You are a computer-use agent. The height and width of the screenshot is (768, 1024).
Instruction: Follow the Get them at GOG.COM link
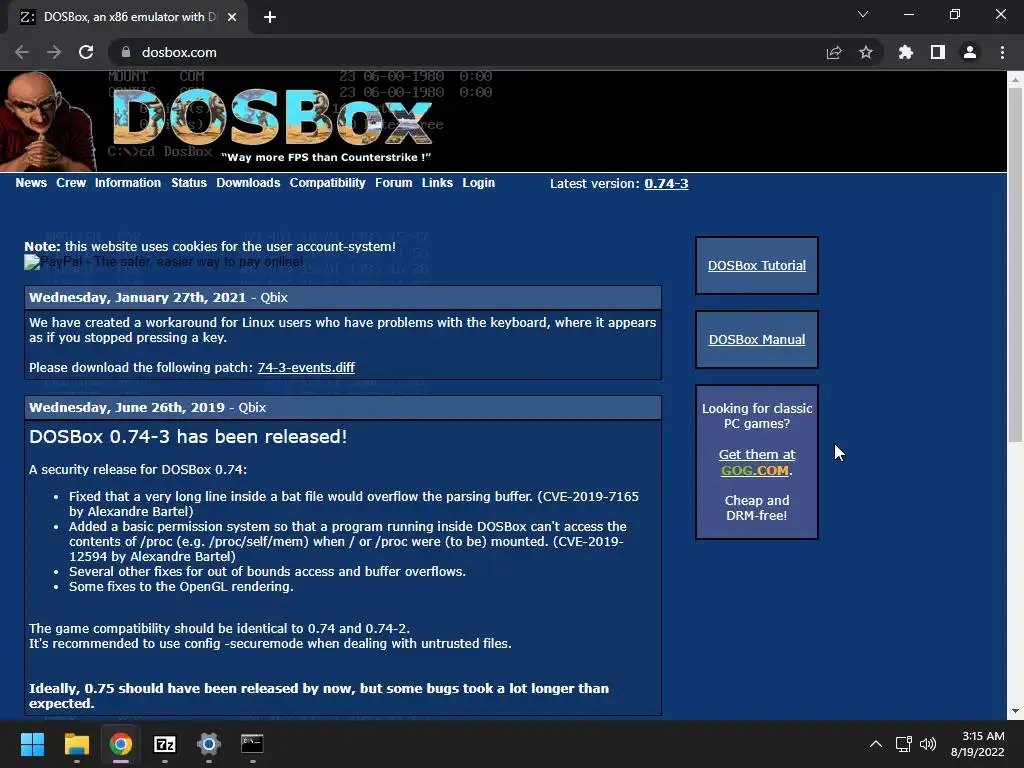tap(757, 462)
